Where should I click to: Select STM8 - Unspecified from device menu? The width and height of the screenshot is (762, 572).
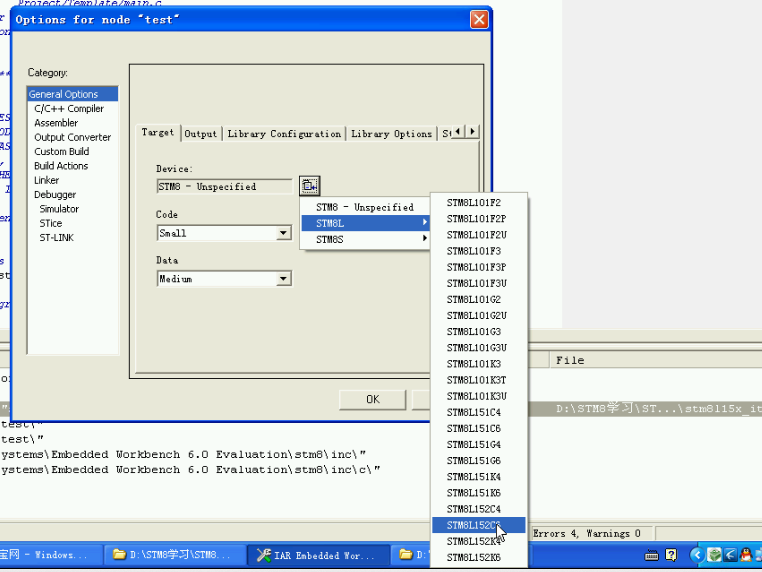(x=365, y=207)
